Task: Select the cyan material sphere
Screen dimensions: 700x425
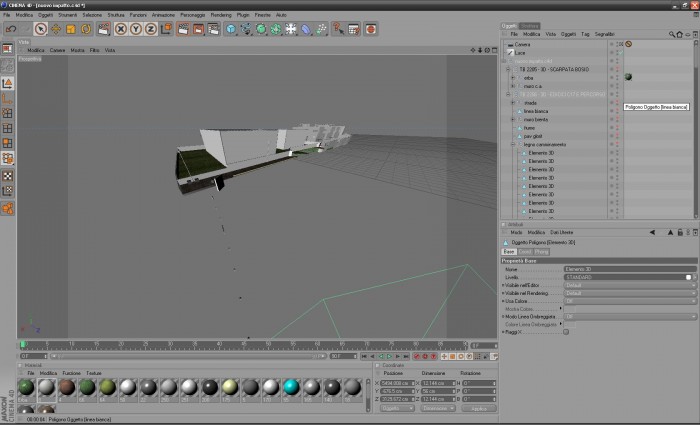Action: (291, 388)
